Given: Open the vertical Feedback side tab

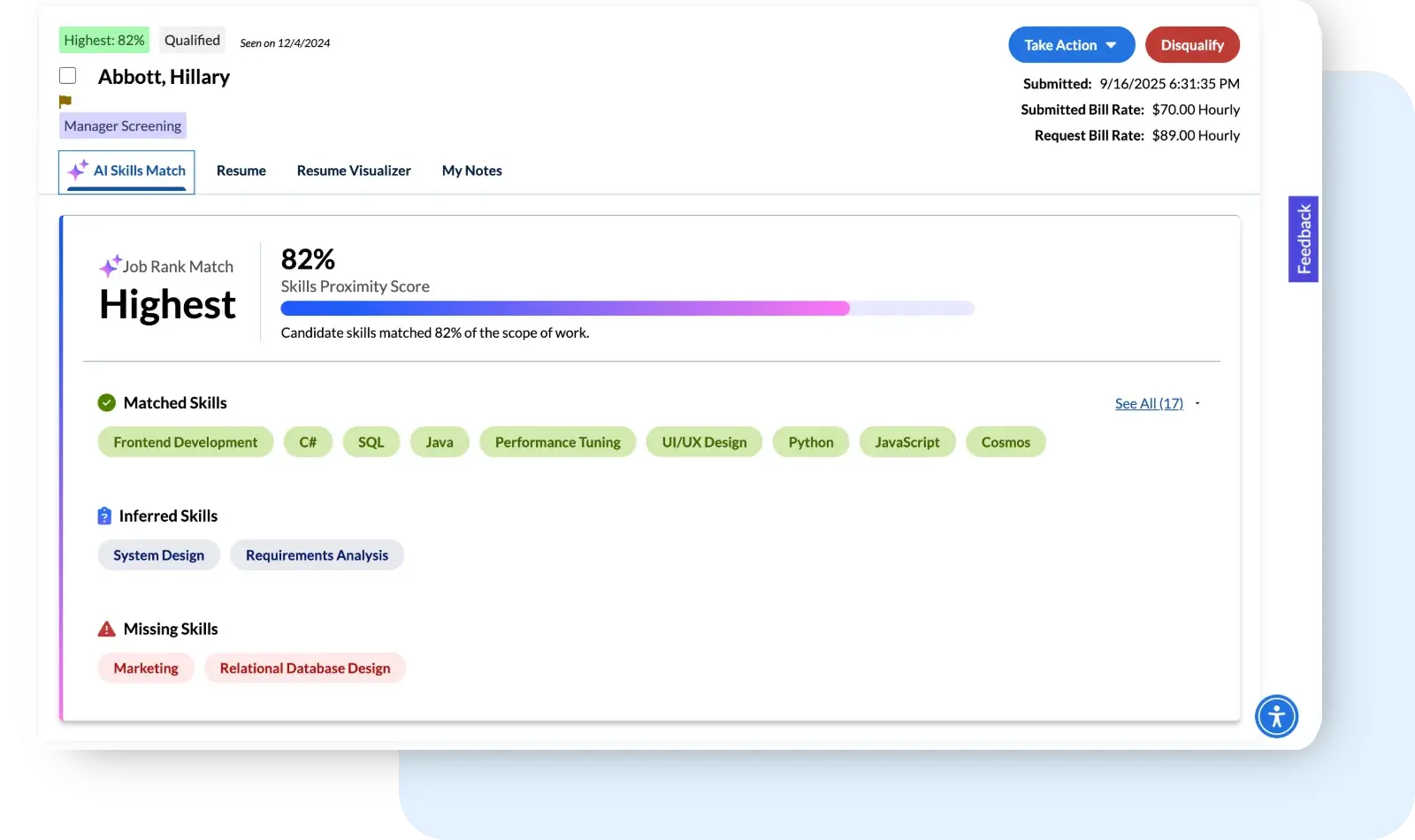Looking at the screenshot, I should [1303, 239].
